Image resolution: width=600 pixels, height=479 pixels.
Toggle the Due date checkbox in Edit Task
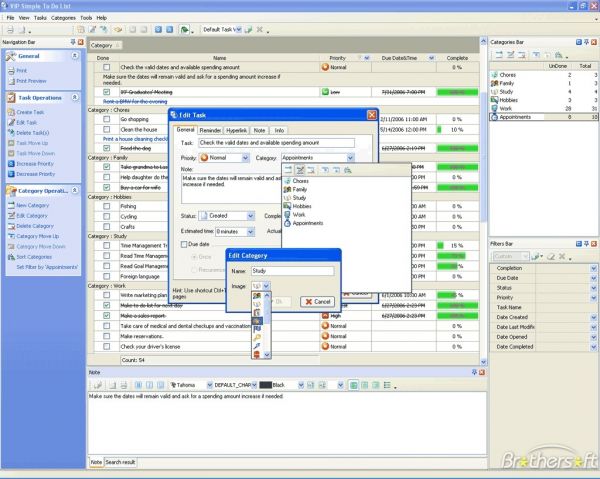[182, 244]
